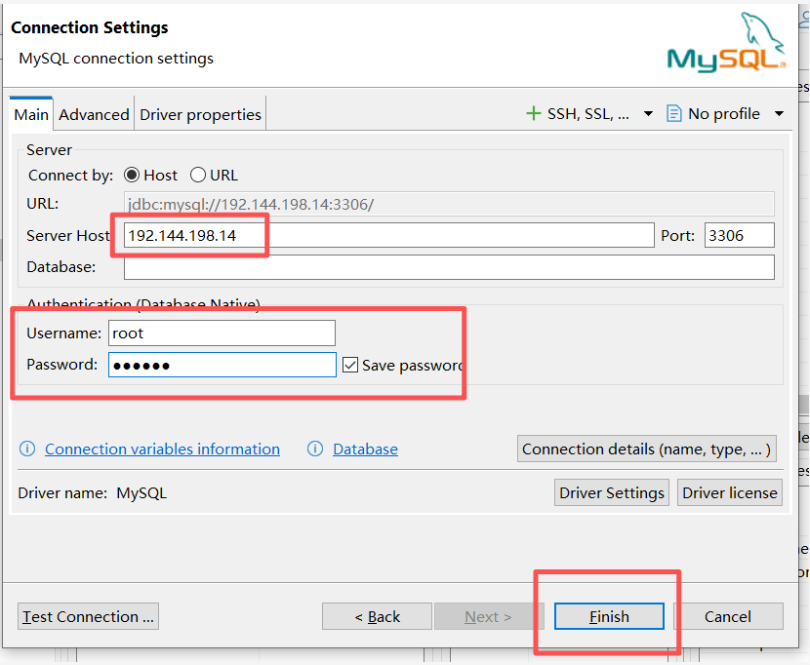The height and width of the screenshot is (665, 810).
Task: Go Back to previous wizard page
Action: pyautogui.click(x=377, y=616)
